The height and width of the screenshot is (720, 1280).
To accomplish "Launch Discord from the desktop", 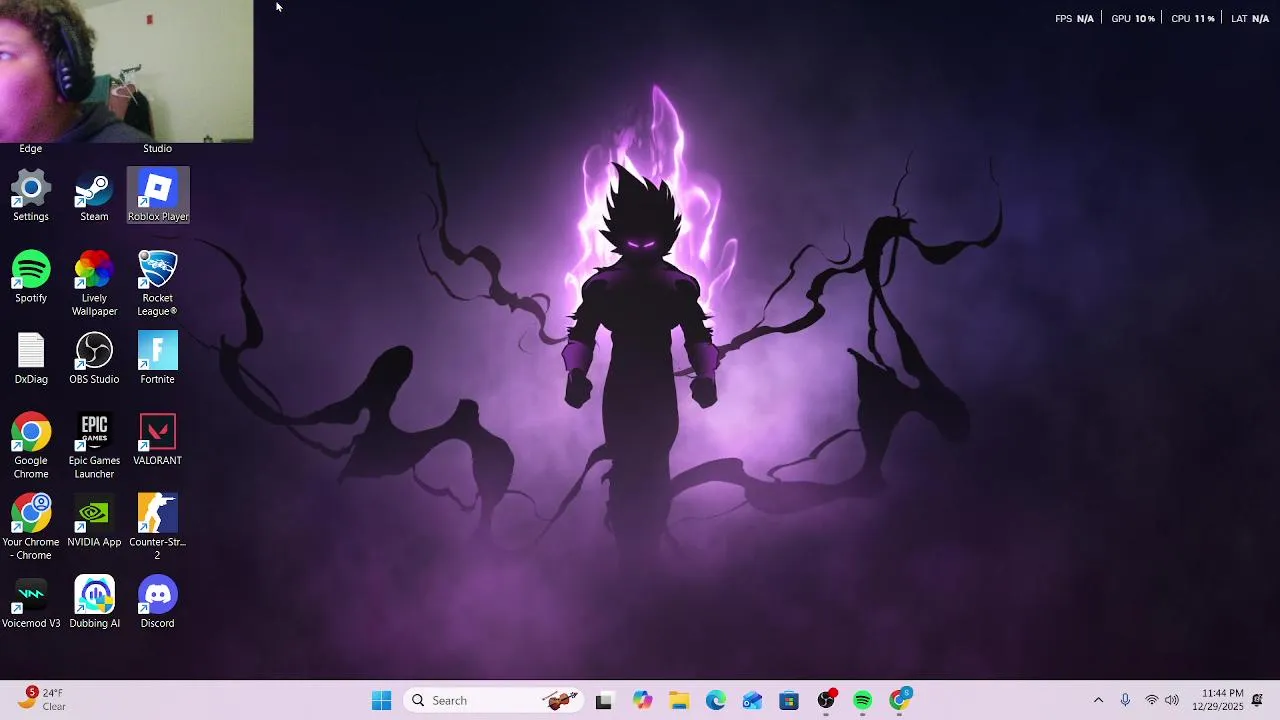I will (157, 603).
